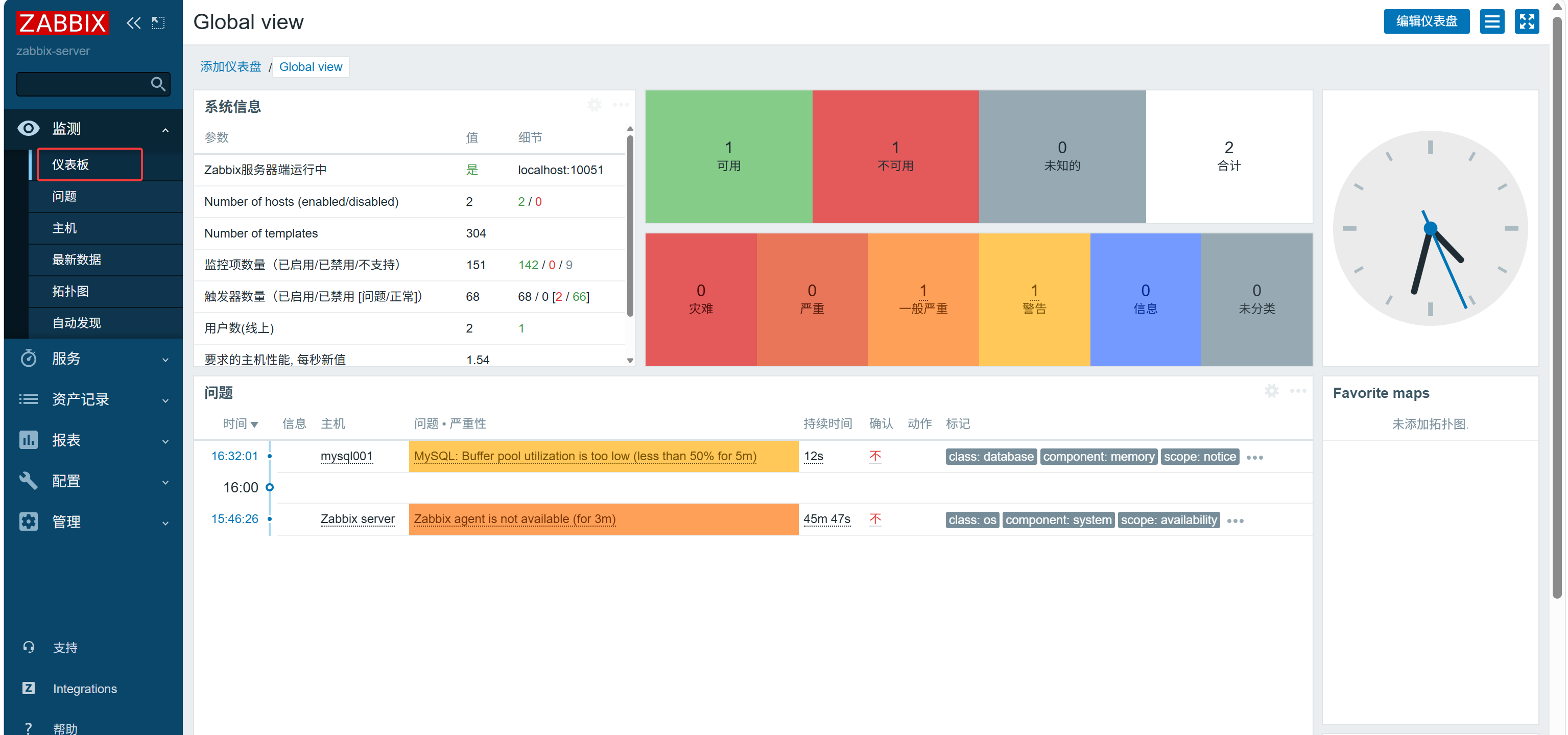Click the question mark icon beside 帮助
This screenshot has height=735, width=1568.
coord(29,727)
